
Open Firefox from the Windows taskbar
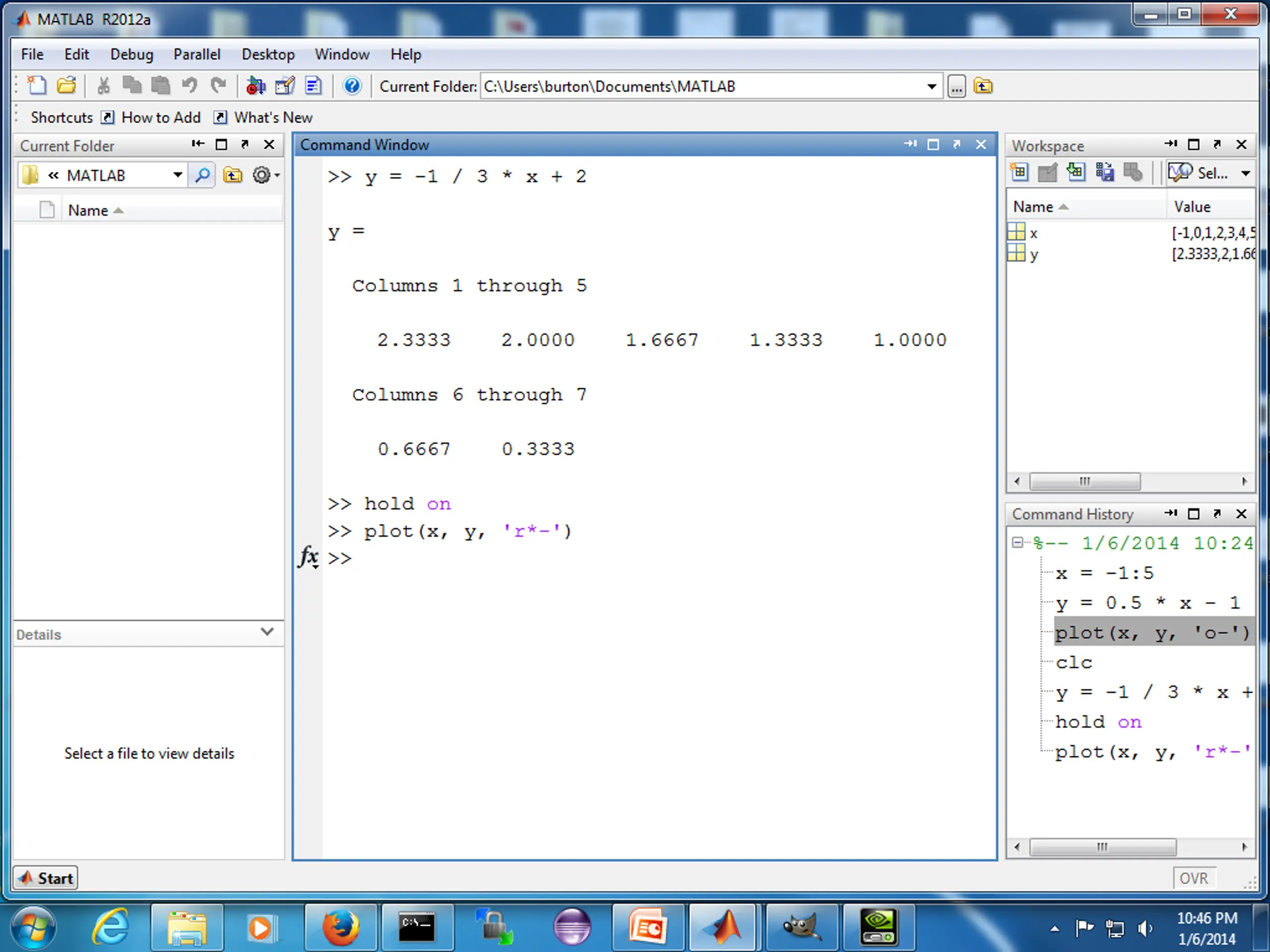coord(340,927)
